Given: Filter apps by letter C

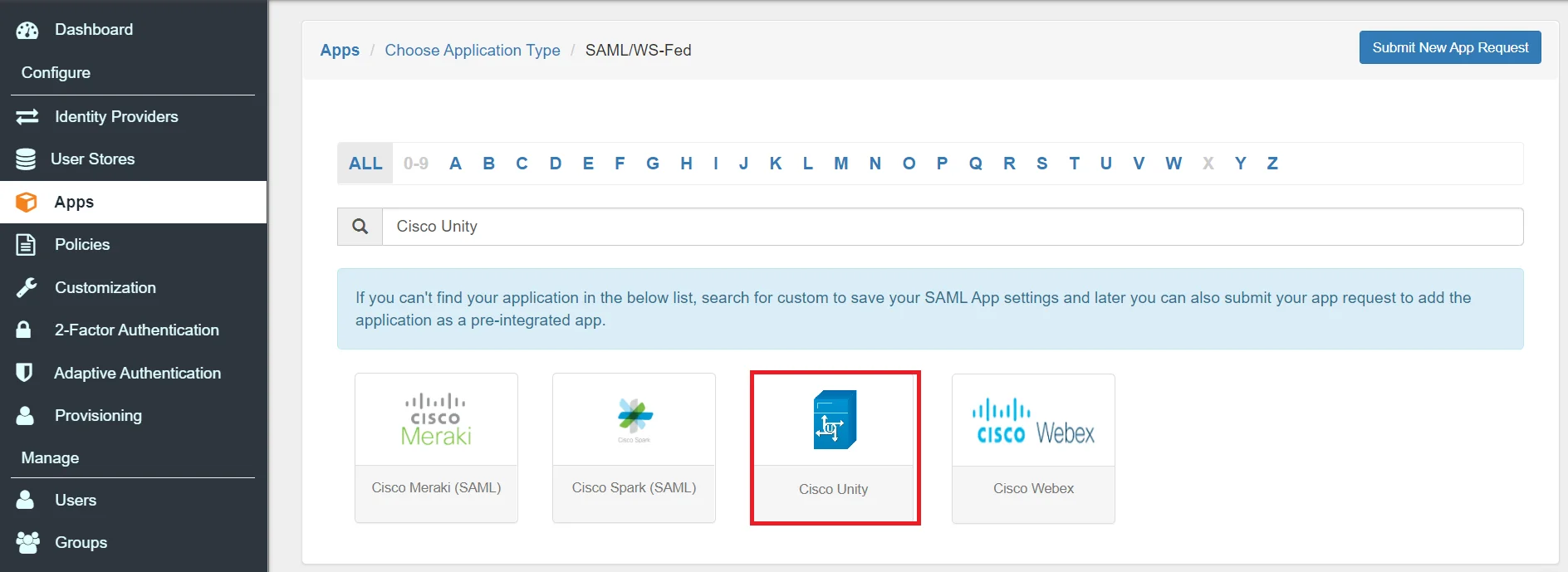Looking at the screenshot, I should 522,164.
